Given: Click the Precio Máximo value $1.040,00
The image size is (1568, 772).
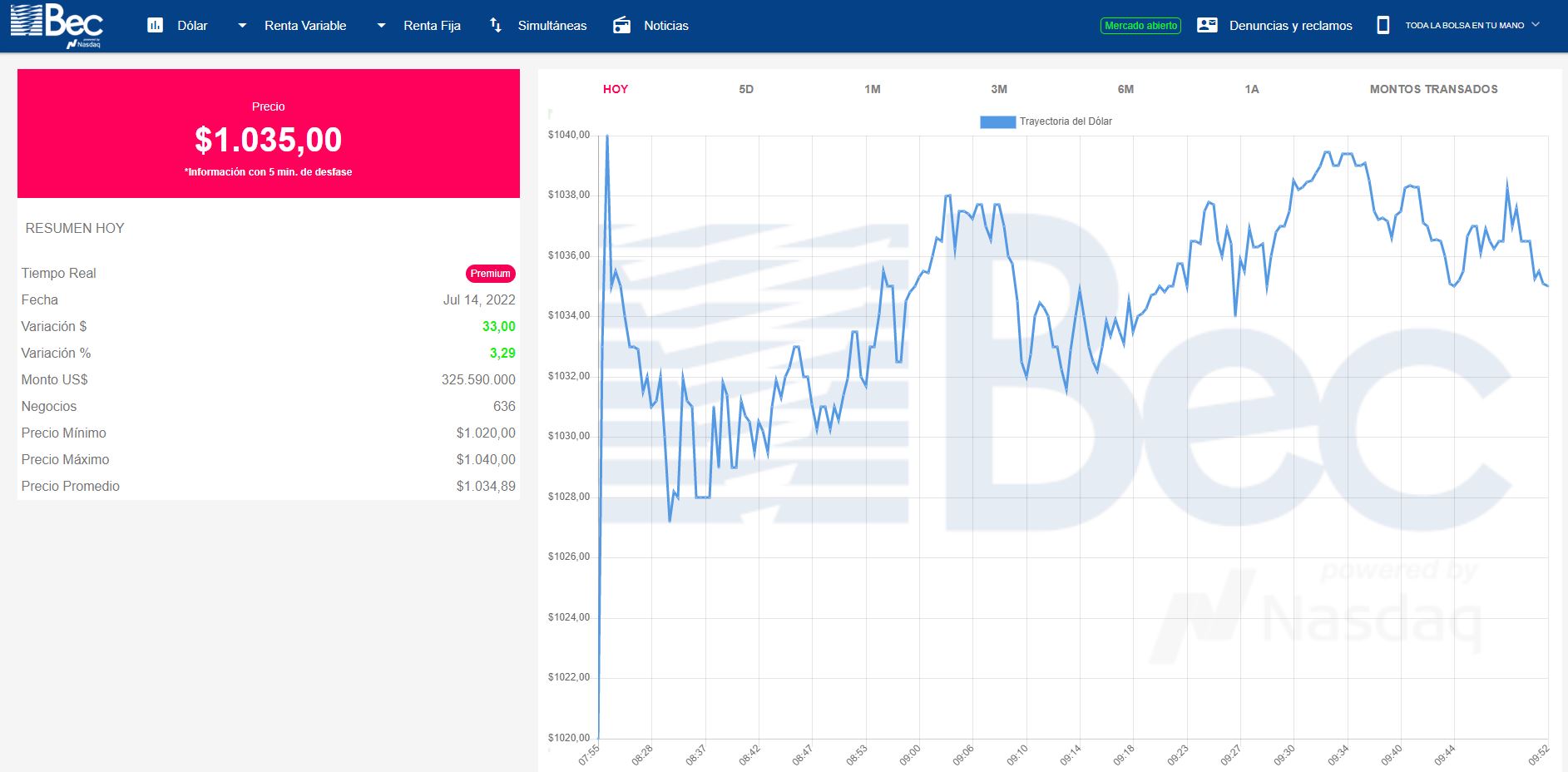Looking at the screenshot, I should tap(486, 459).
